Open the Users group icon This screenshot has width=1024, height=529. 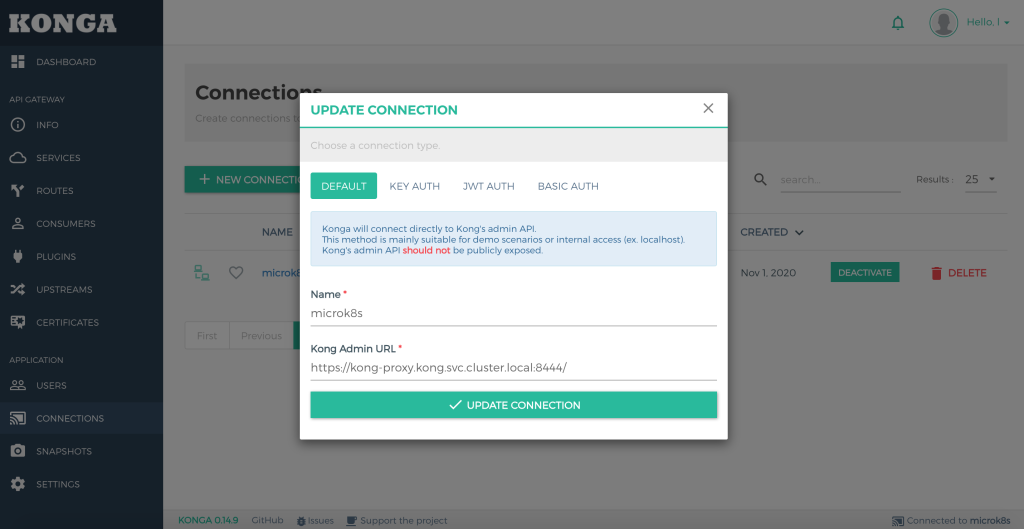click(x=18, y=385)
